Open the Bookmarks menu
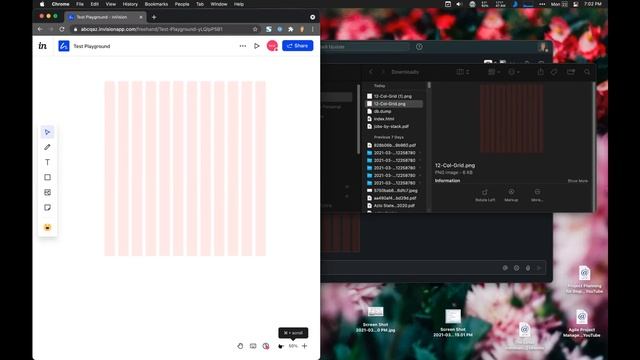The image size is (640, 360). pyautogui.click(x=156, y=4)
